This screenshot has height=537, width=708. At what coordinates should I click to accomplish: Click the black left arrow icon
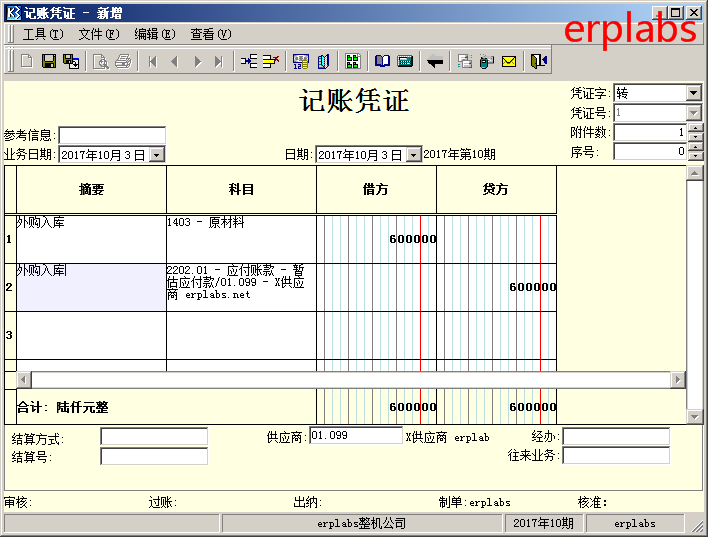click(435, 61)
